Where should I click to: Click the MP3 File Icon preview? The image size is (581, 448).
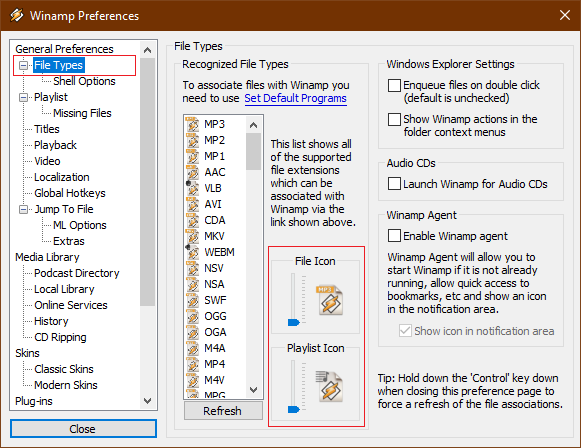click(x=330, y=300)
